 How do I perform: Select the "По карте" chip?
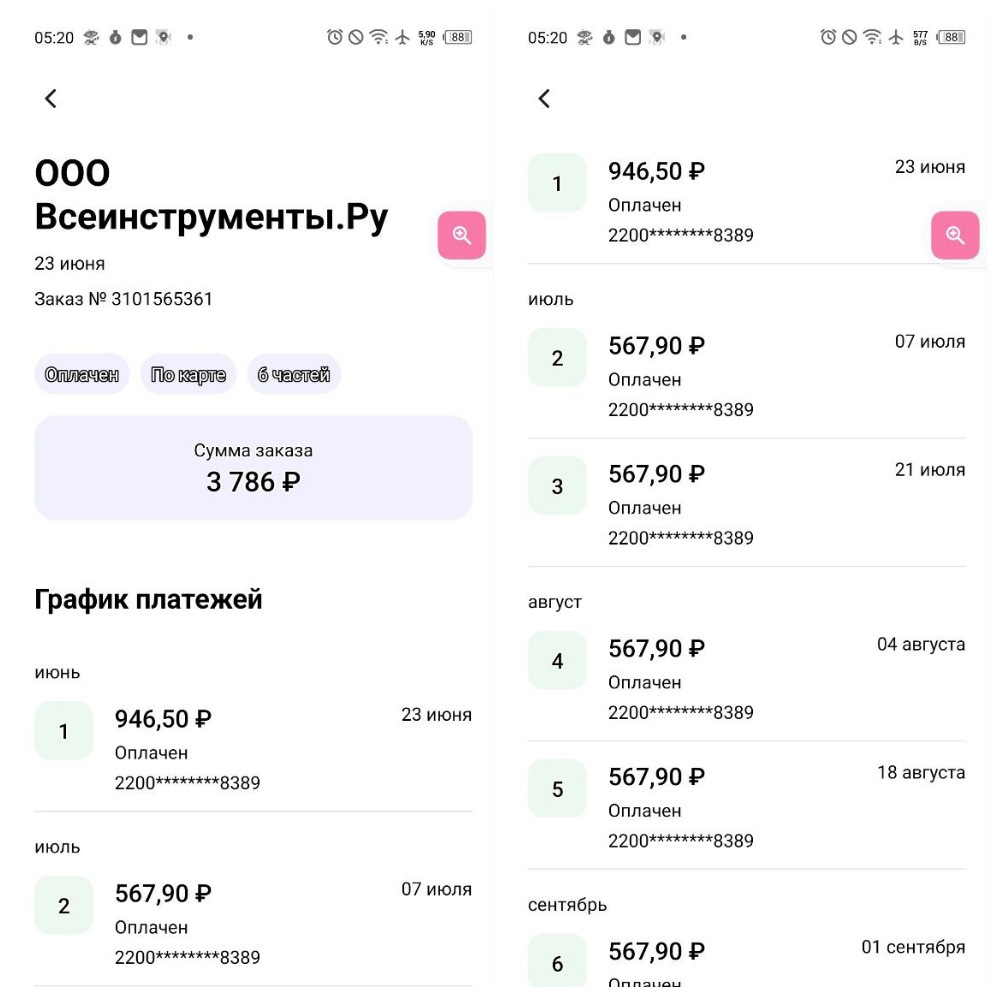pyautogui.click(x=188, y=375)
